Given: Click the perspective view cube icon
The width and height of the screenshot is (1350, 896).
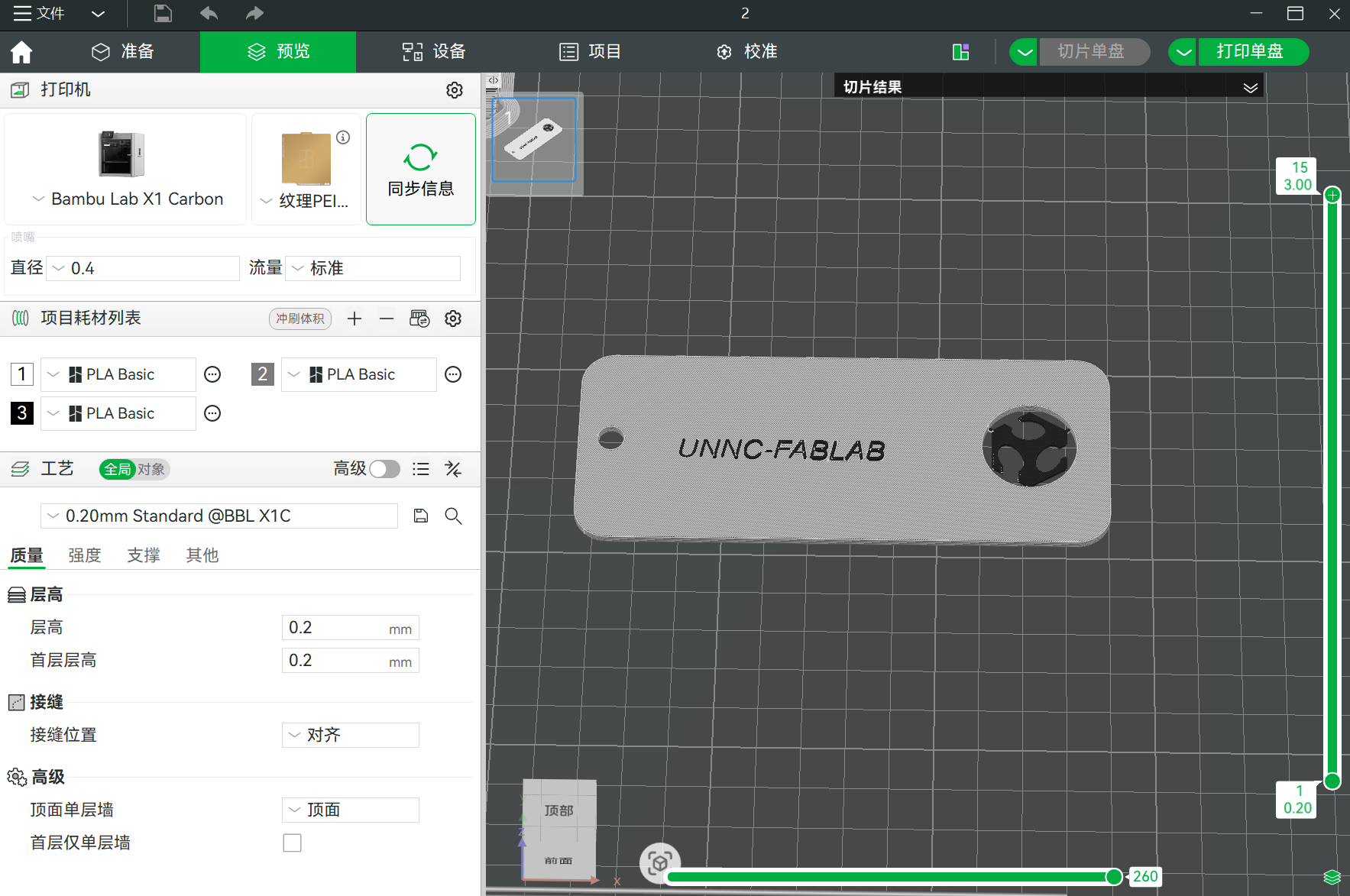Looking at the screenshot, I should point(659,863).
